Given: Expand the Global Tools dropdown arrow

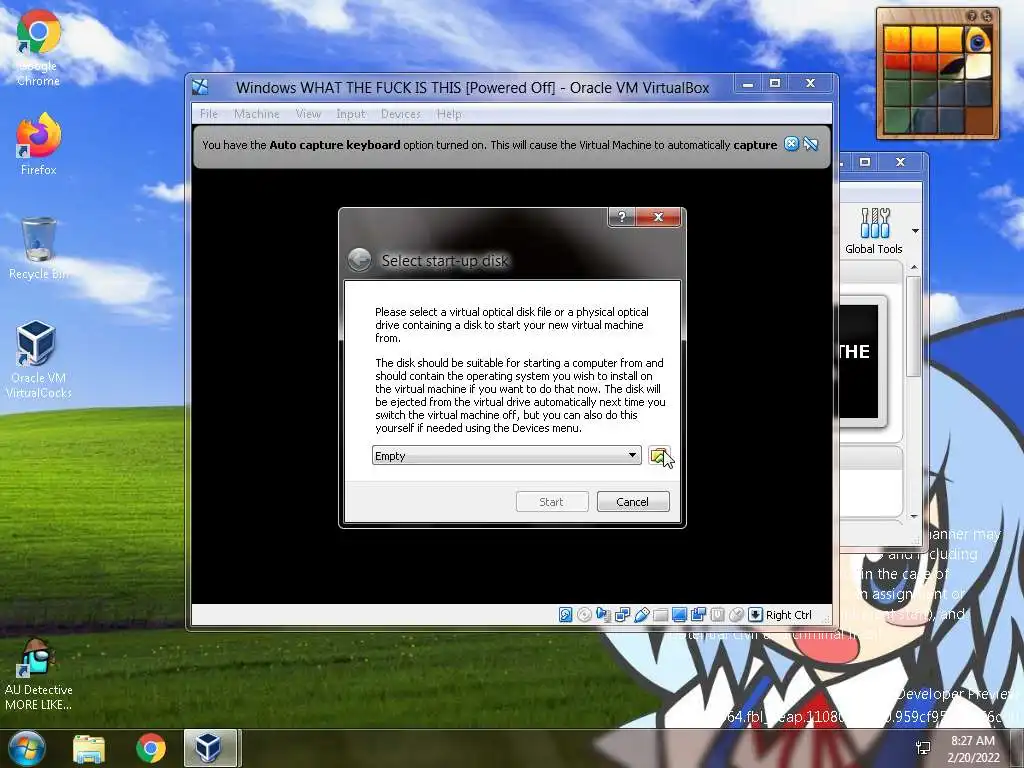Looking at the screenshot, I should tap(915, 231).
